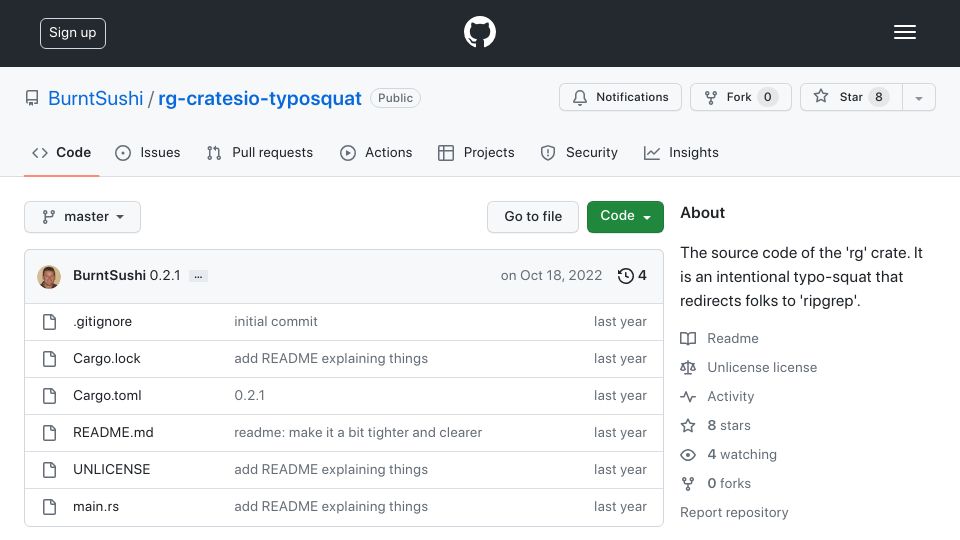Image resolution: width=960 pixels, height=540 pixels.
Task: Click file icon next to UNLICENSE
Action: click(50, 470)
